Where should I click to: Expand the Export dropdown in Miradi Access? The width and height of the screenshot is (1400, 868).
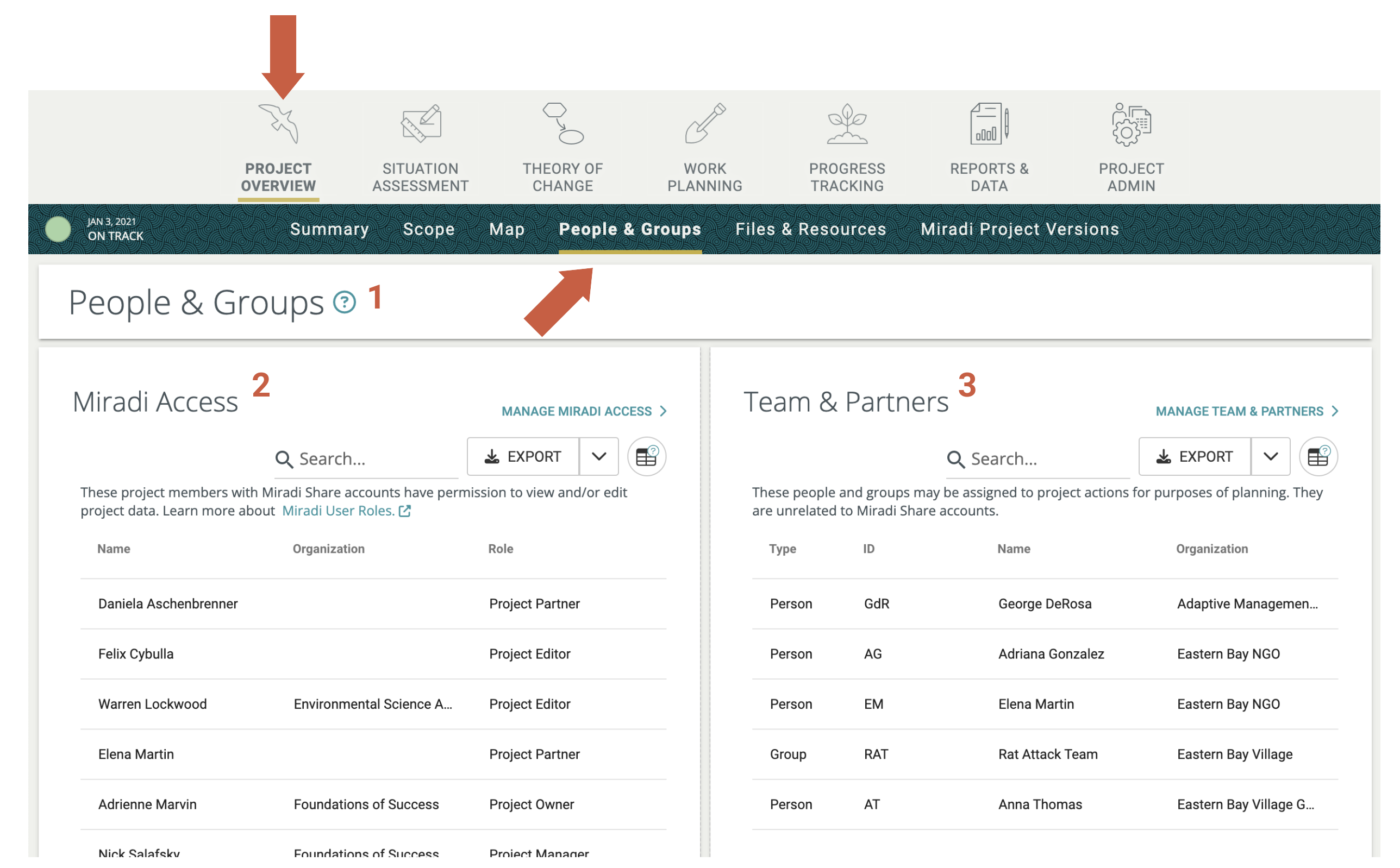598,456
